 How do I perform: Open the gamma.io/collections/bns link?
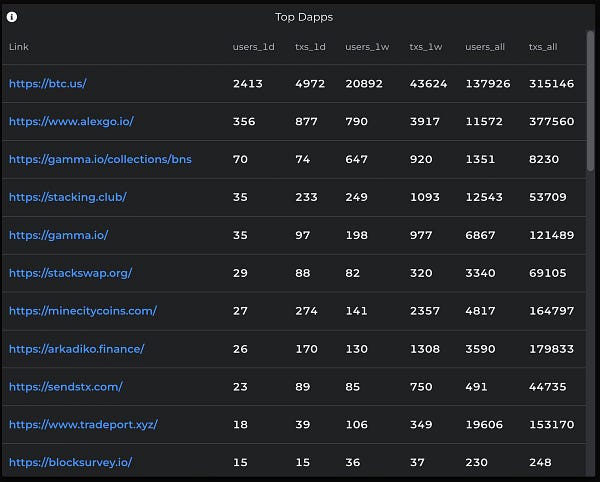(x=100, y=159)
